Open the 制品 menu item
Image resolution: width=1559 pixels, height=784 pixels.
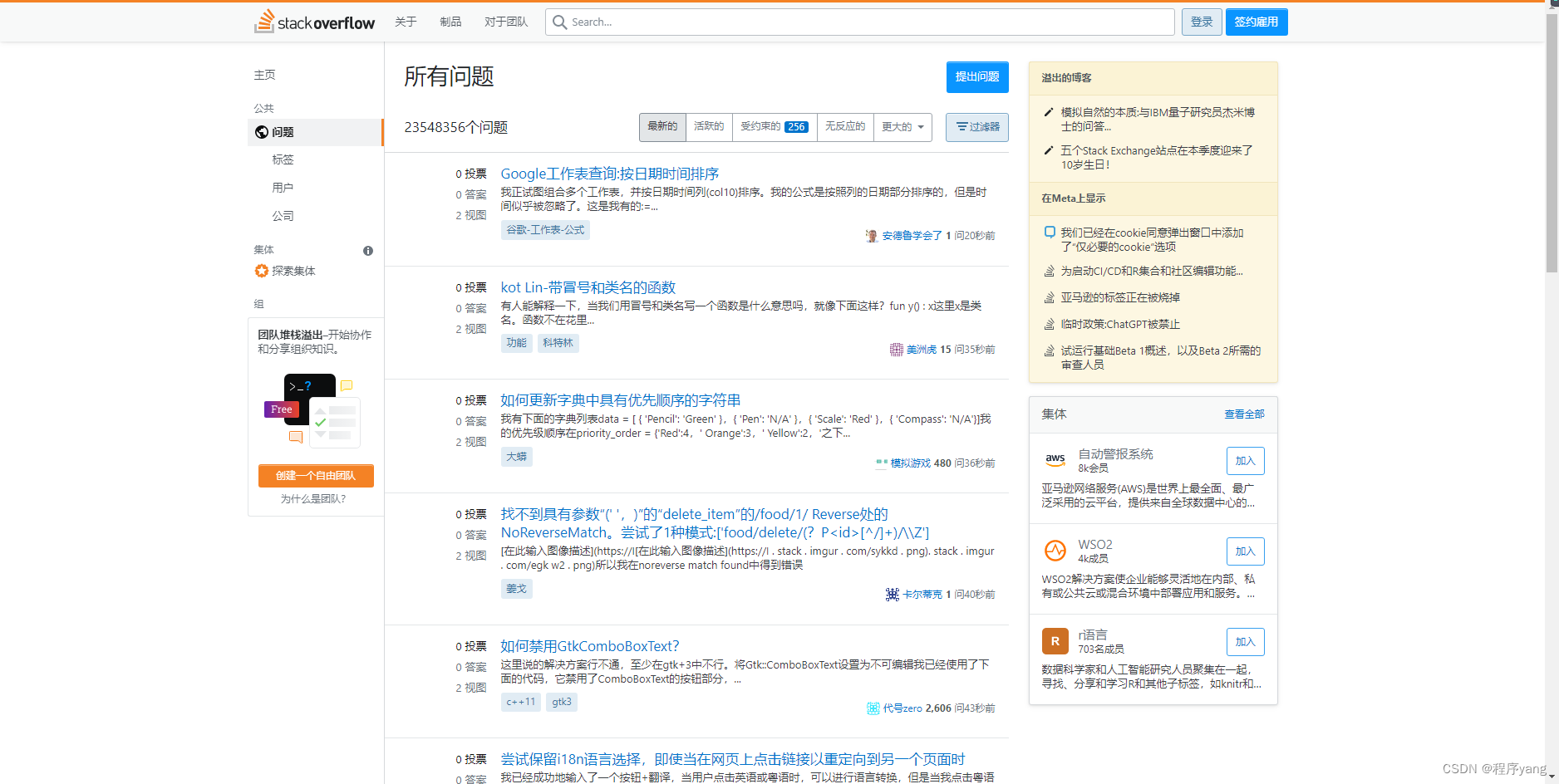(450, 22)
